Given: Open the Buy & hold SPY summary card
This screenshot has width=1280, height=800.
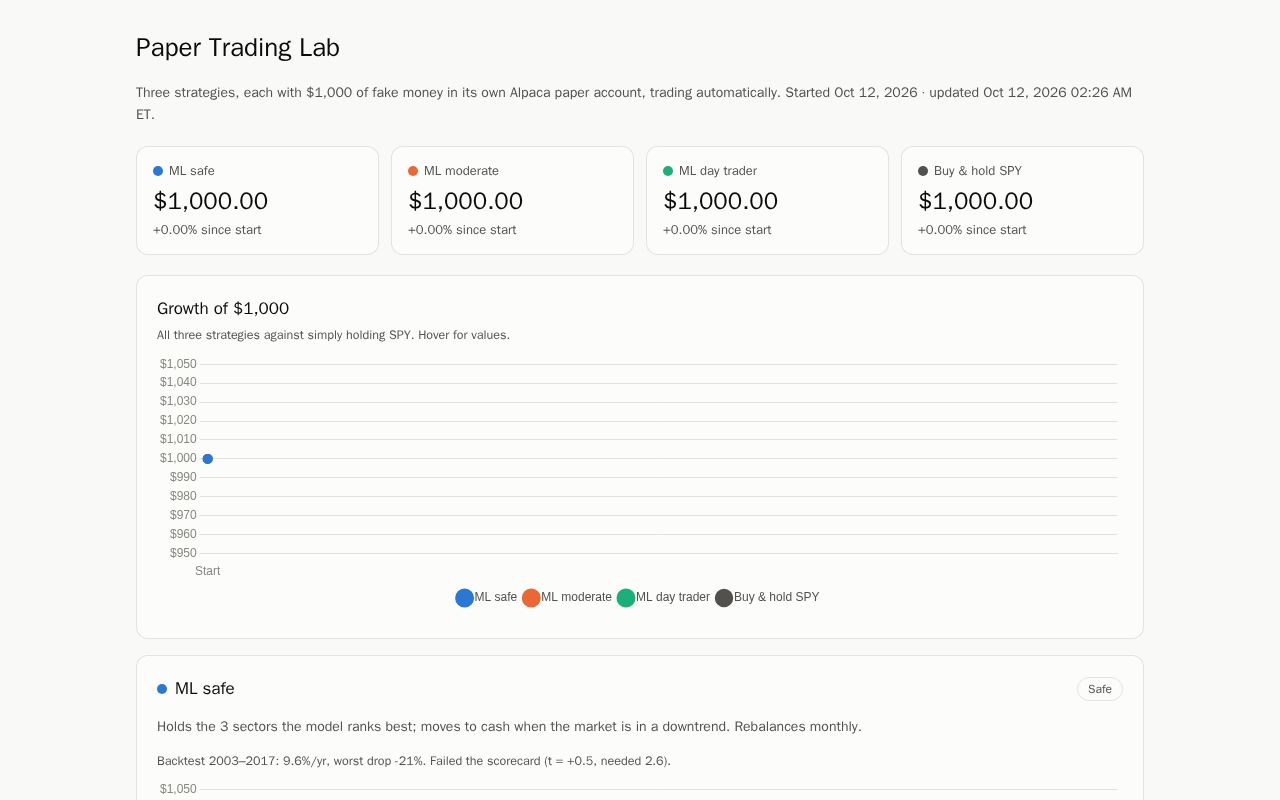Looking at the screenshot, I should click(1022, 201).
